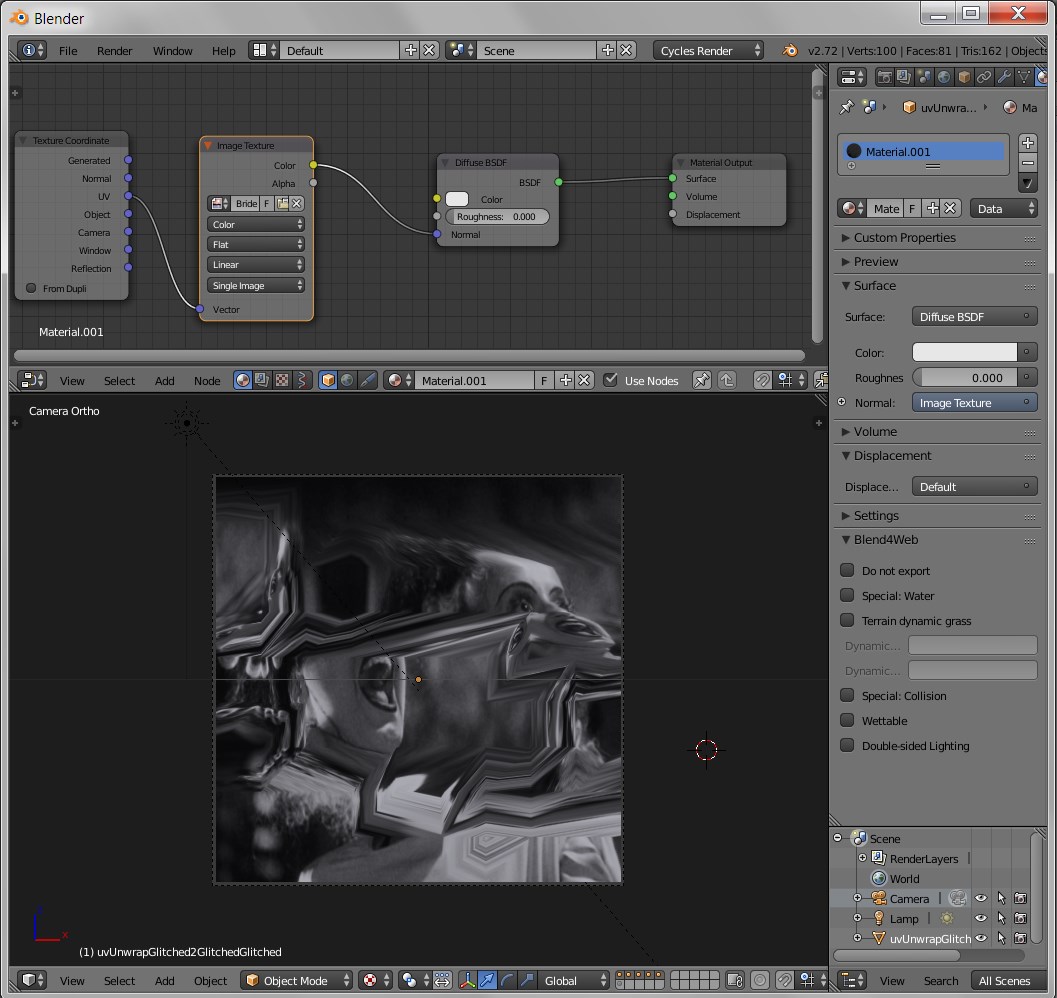
Task: Click the Blender logo icon next to version text
Action: (789, 51)
